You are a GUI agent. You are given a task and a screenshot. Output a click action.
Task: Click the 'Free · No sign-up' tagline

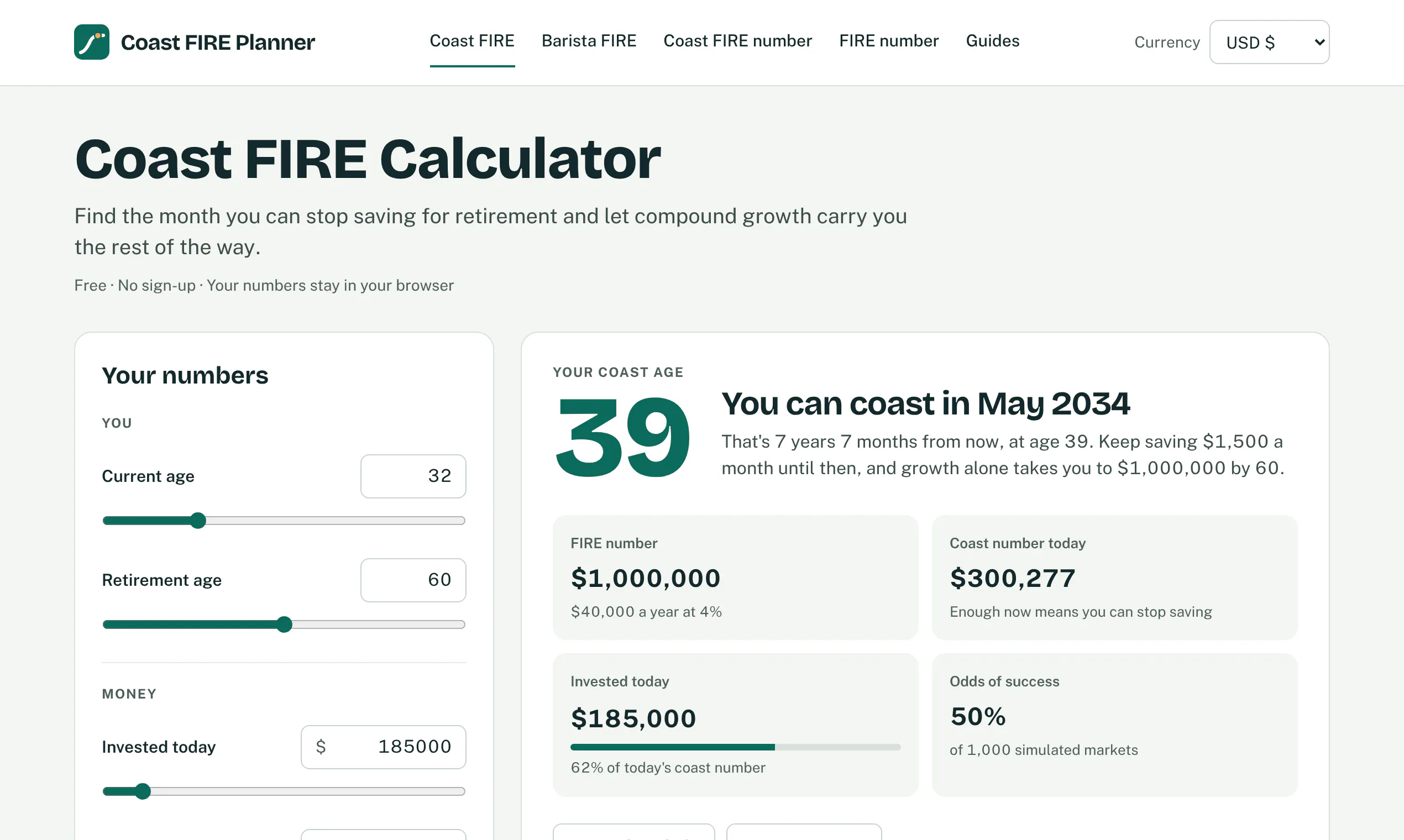tap(264, 285)
